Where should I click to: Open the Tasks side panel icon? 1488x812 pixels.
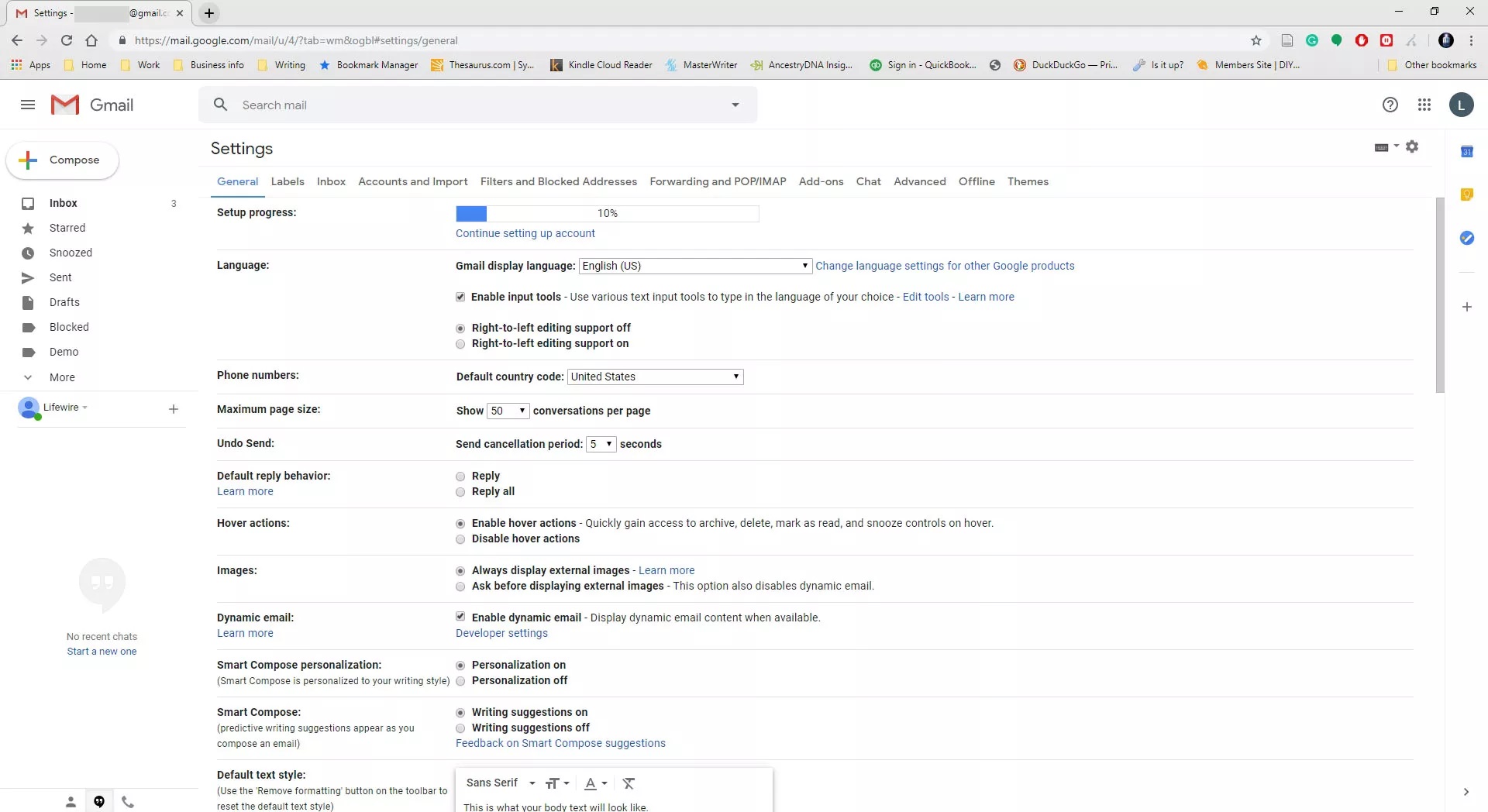click(x=1466, y=238)
